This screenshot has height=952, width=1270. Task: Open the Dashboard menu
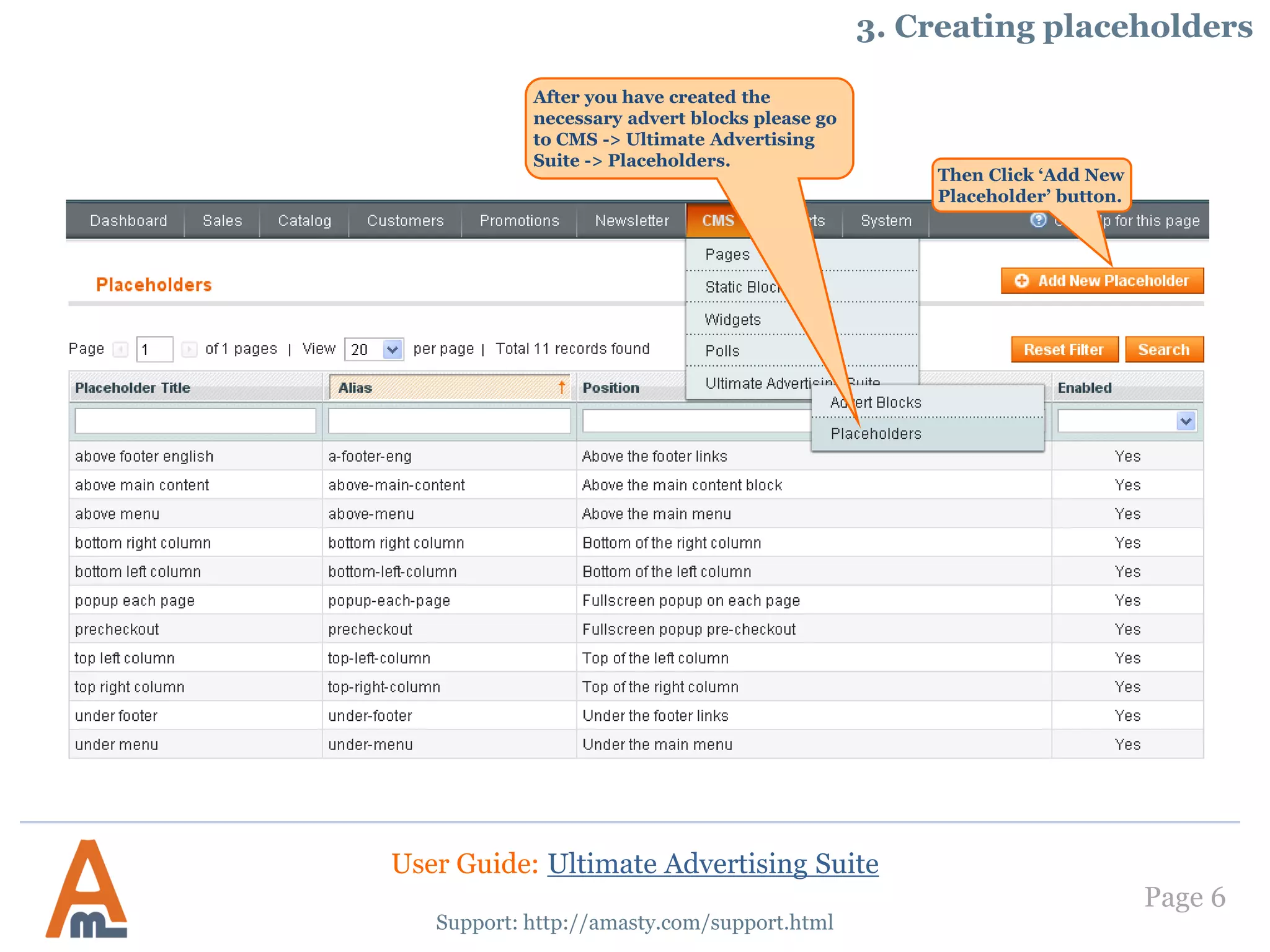(128, 221)
